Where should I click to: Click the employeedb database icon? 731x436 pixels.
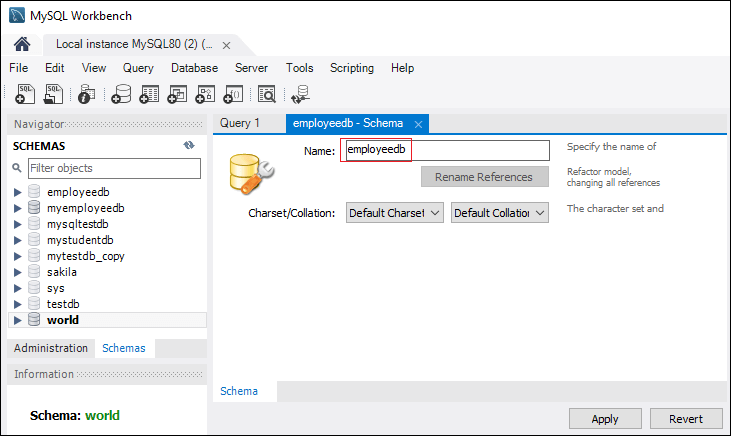click(34, 192)
